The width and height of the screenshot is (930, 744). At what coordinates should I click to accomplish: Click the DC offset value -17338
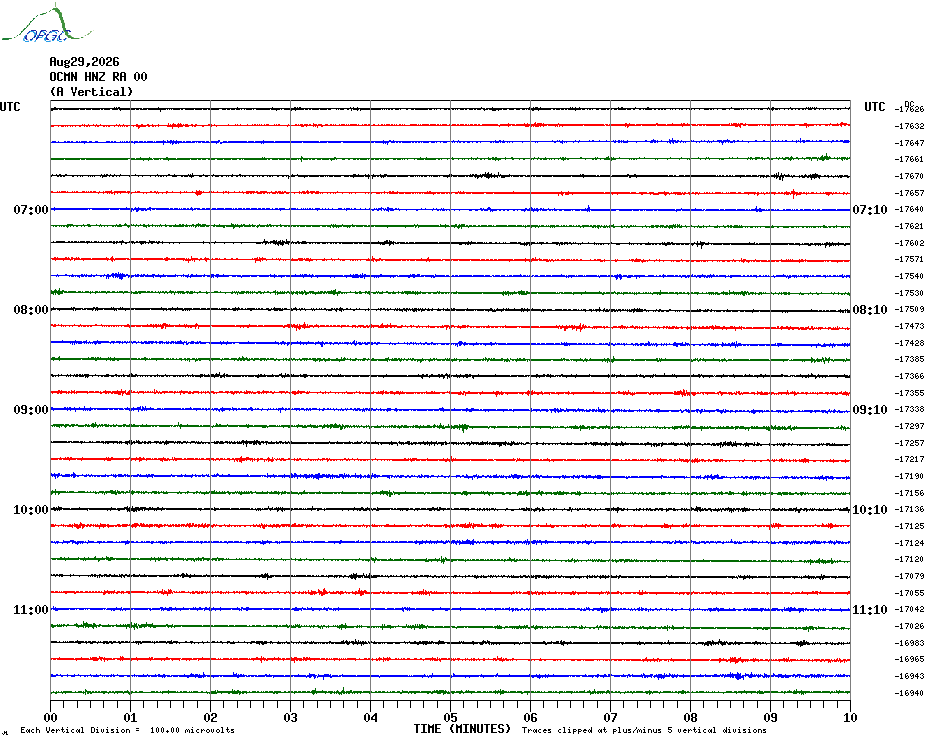point(910,409)
